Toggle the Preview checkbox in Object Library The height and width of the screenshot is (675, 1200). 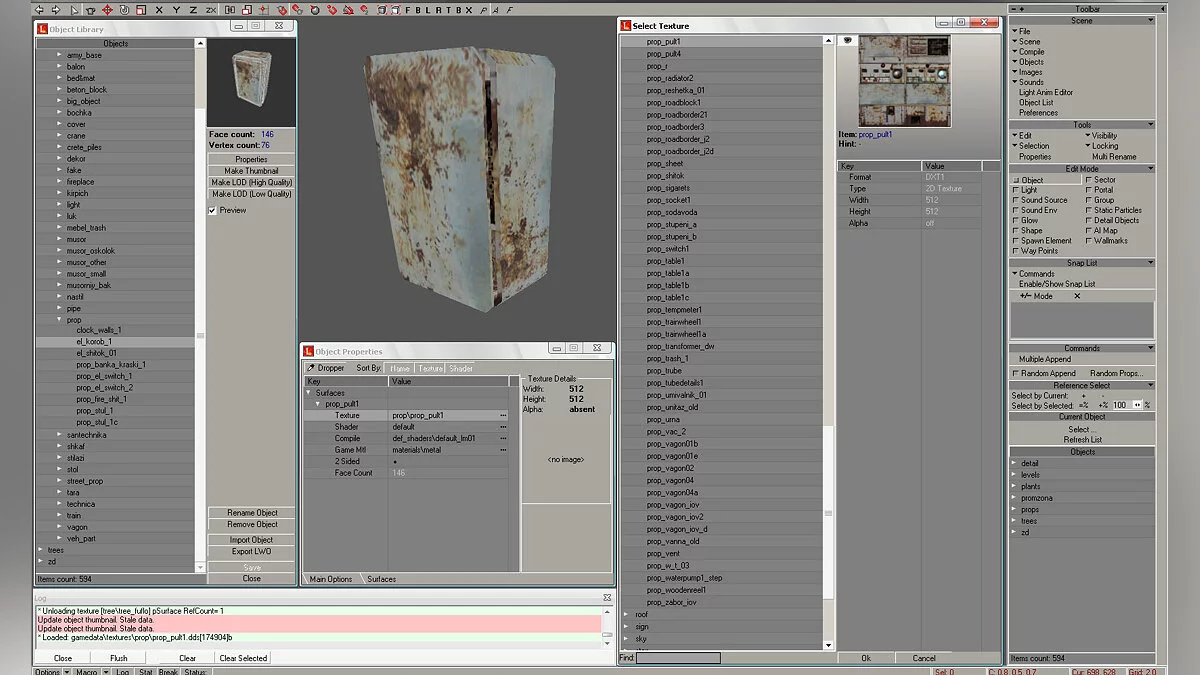212,211
